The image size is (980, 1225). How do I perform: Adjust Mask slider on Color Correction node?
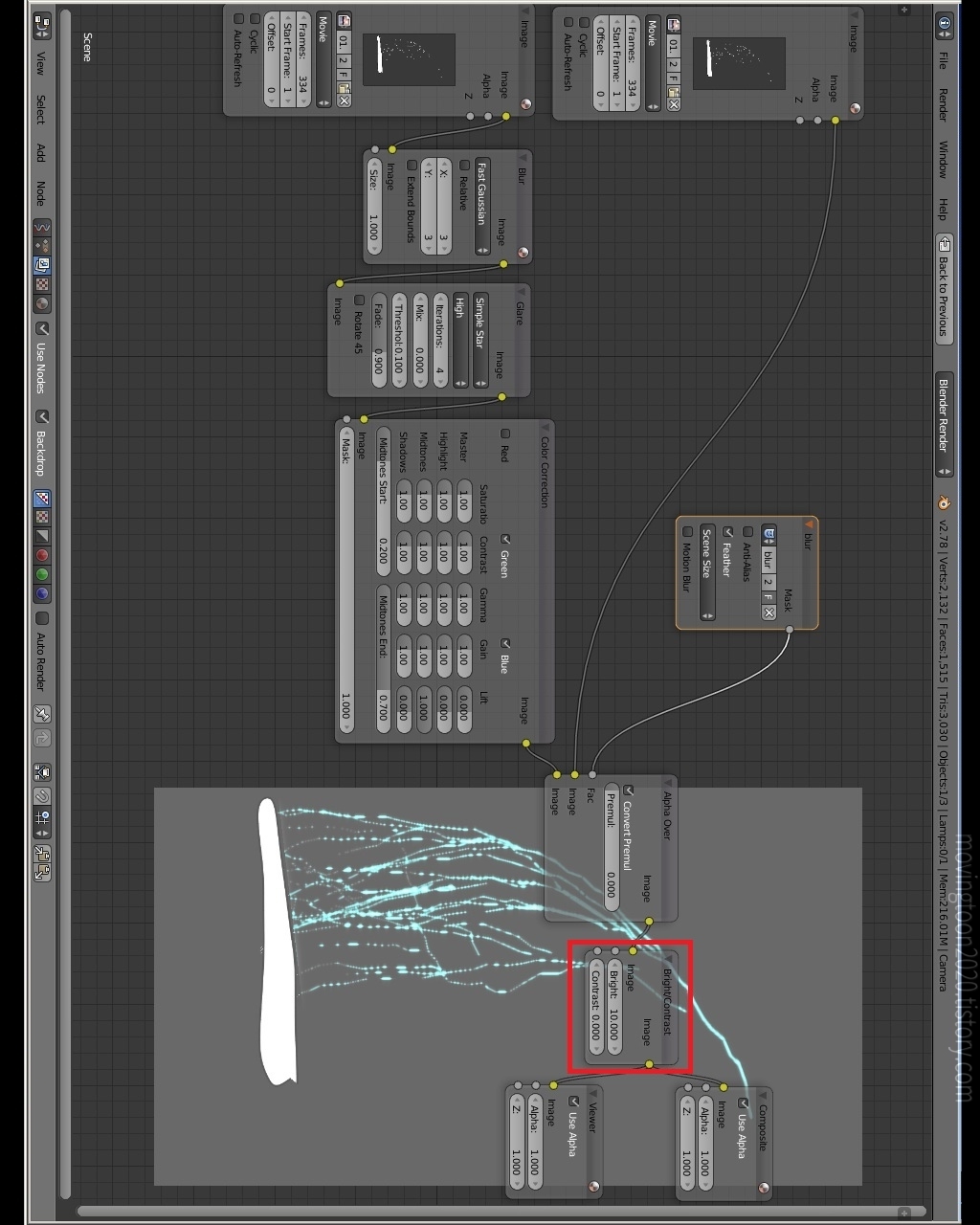(x=346, y=578)
